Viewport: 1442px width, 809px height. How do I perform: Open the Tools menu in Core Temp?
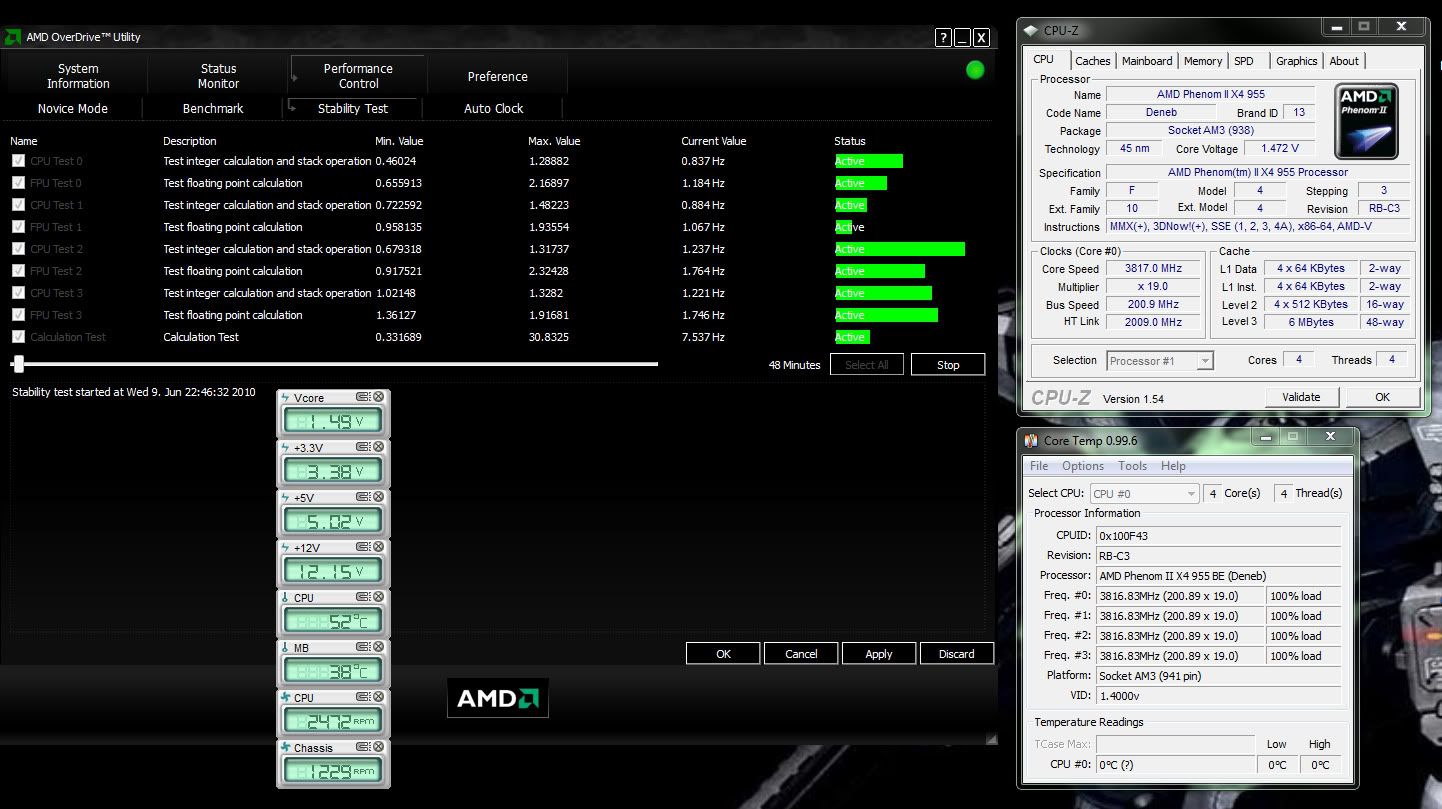click(1132, 466)
